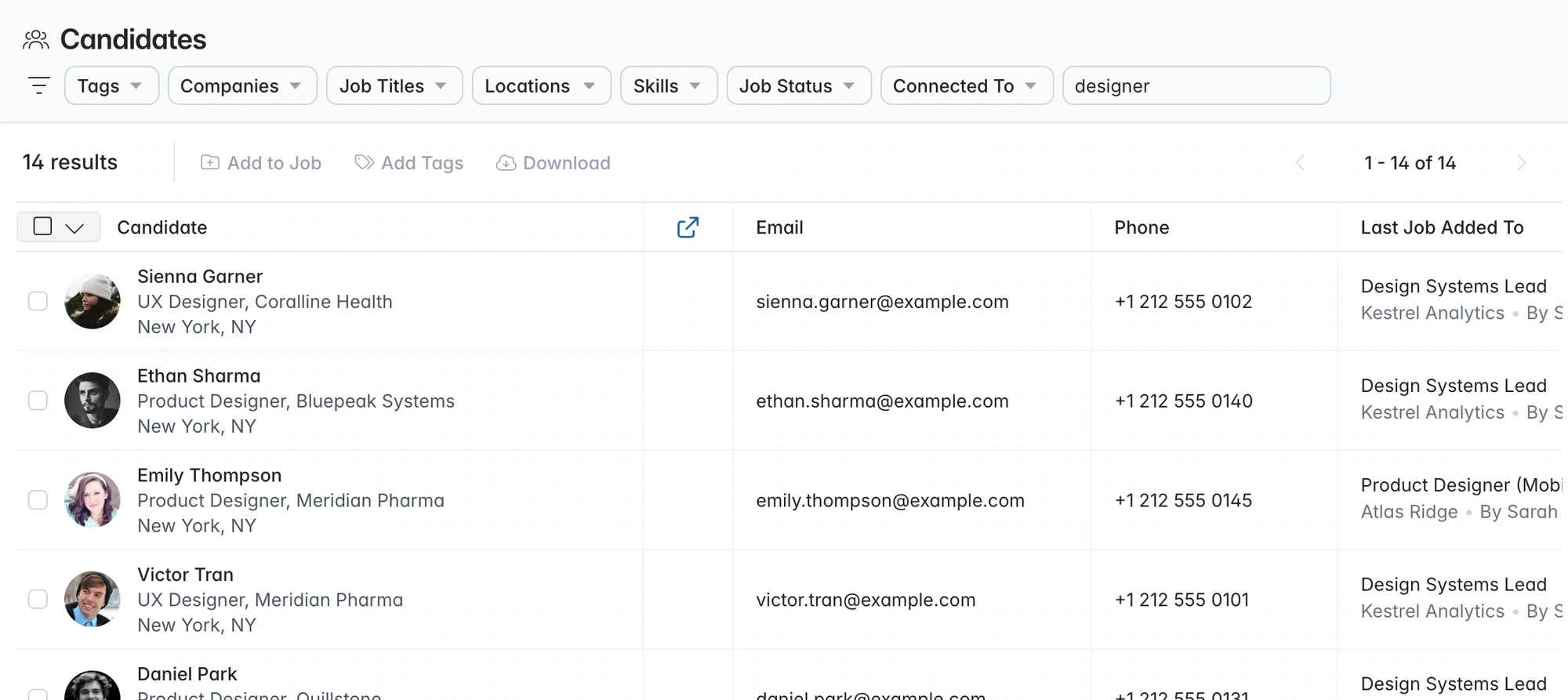
Task: Open Victor Tran's avatar photo
Action: 93,600
